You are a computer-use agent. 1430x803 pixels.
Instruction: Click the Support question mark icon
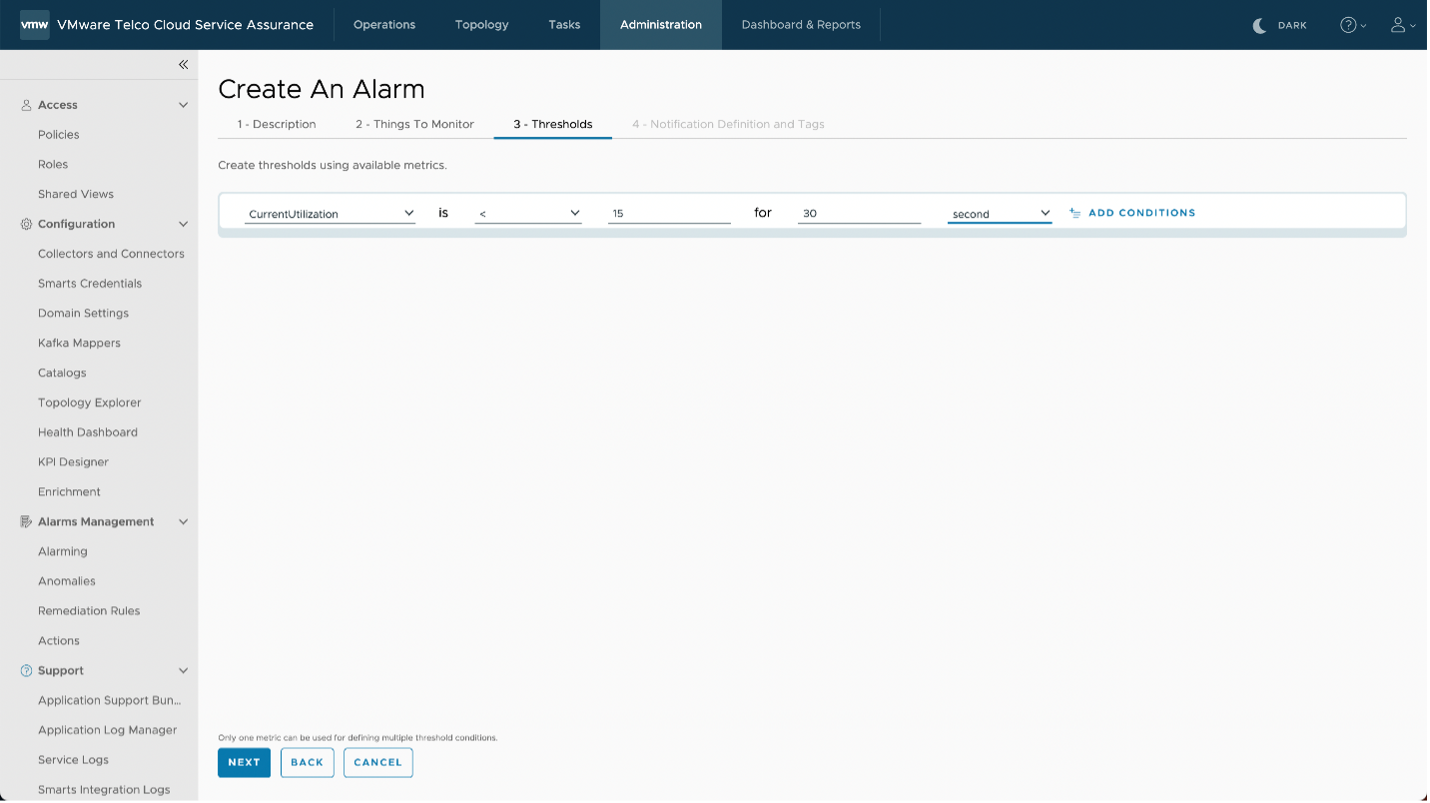26,671
